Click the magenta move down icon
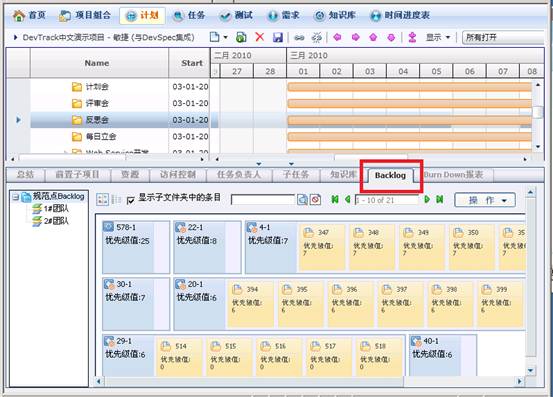Image resolution: width=553 pixels, height=397 pixels. pyautogui.click(x=391, y=37)
